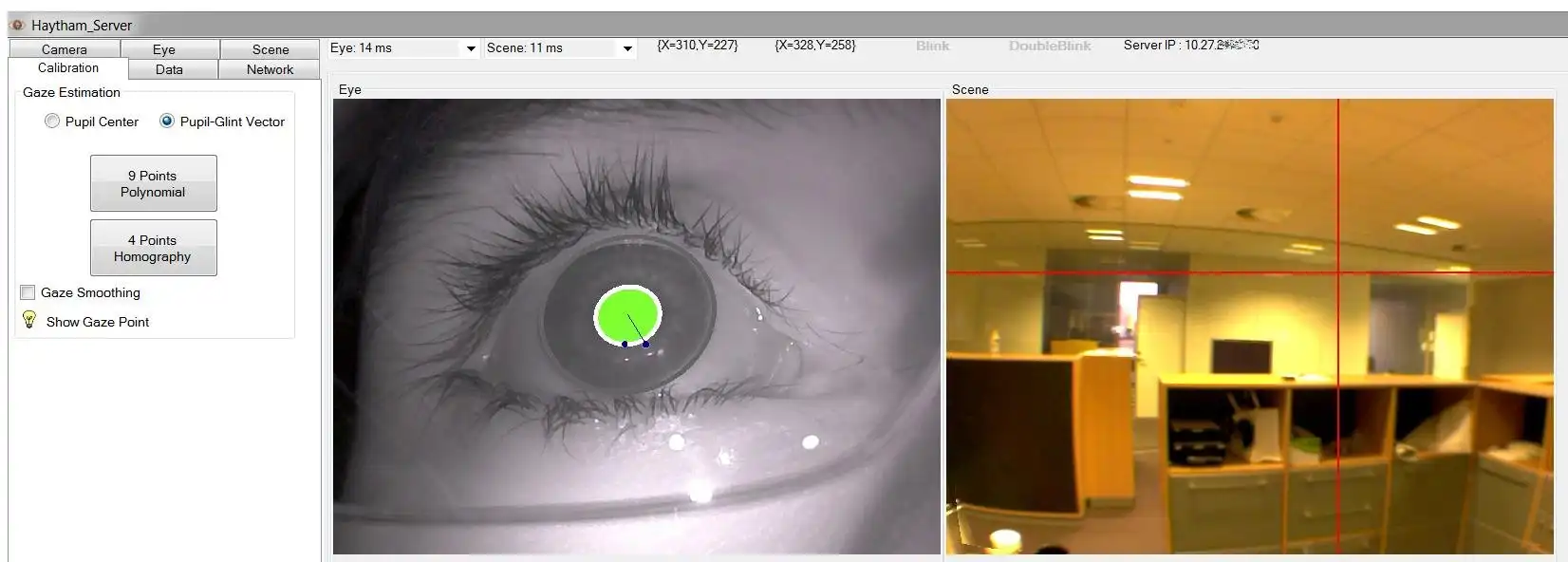This screenshot has height=562, width=1568.
Task: Click the Scene camera video view
Action: tap(1250, 327)
